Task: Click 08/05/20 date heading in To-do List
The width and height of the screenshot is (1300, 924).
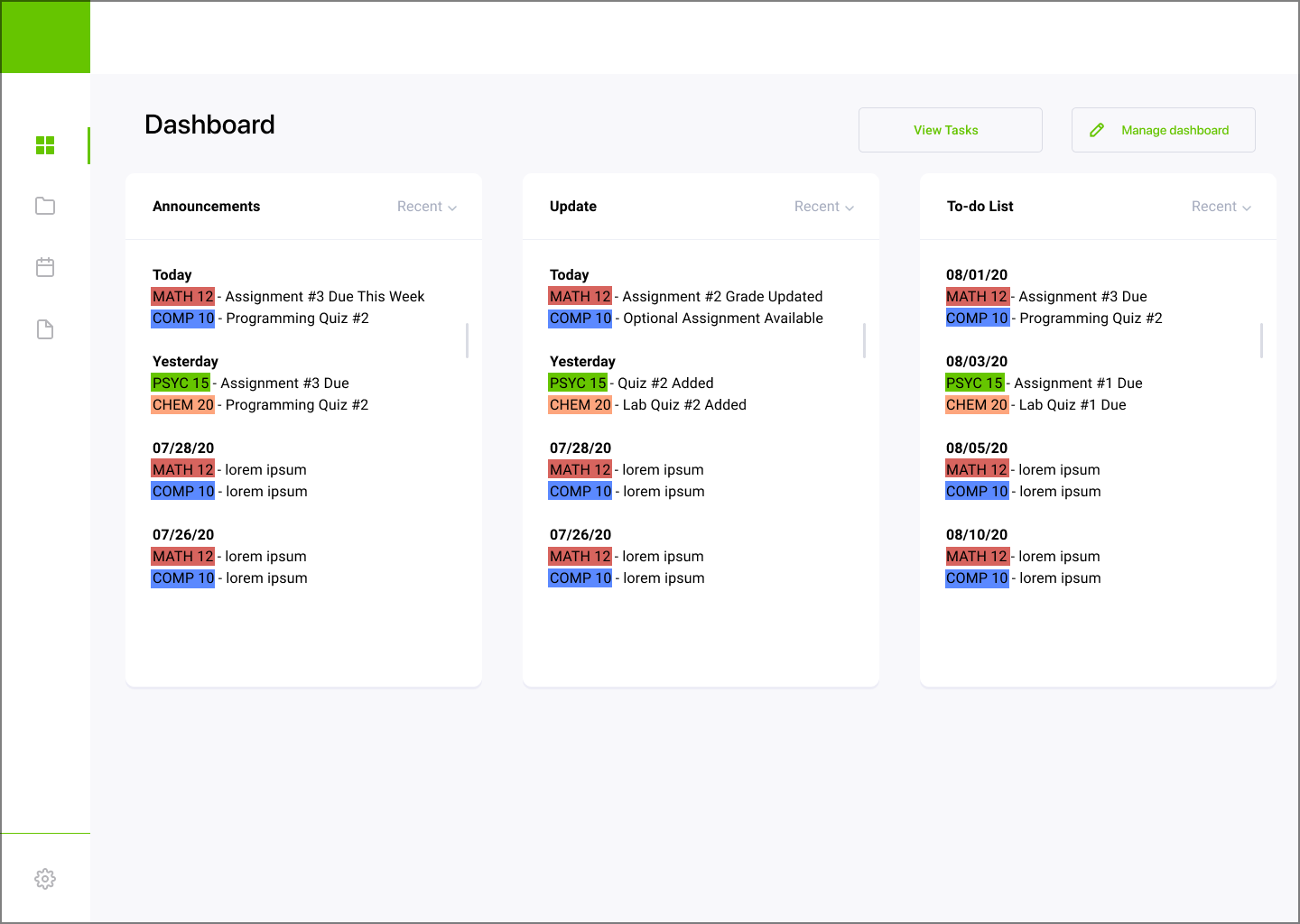Action: 977,448
